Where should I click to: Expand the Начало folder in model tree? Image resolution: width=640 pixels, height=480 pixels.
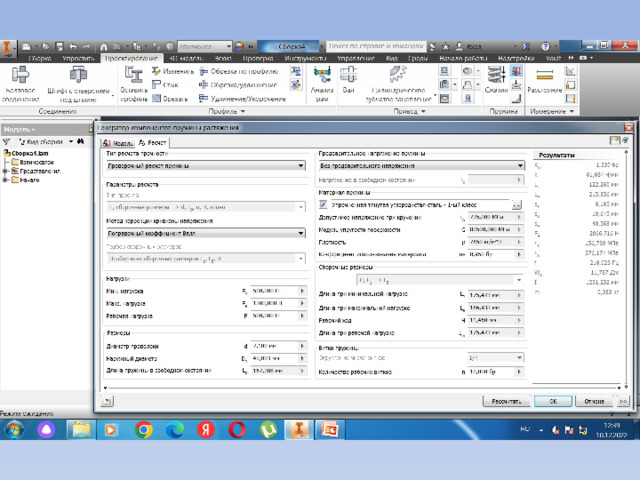pos(6,181)
